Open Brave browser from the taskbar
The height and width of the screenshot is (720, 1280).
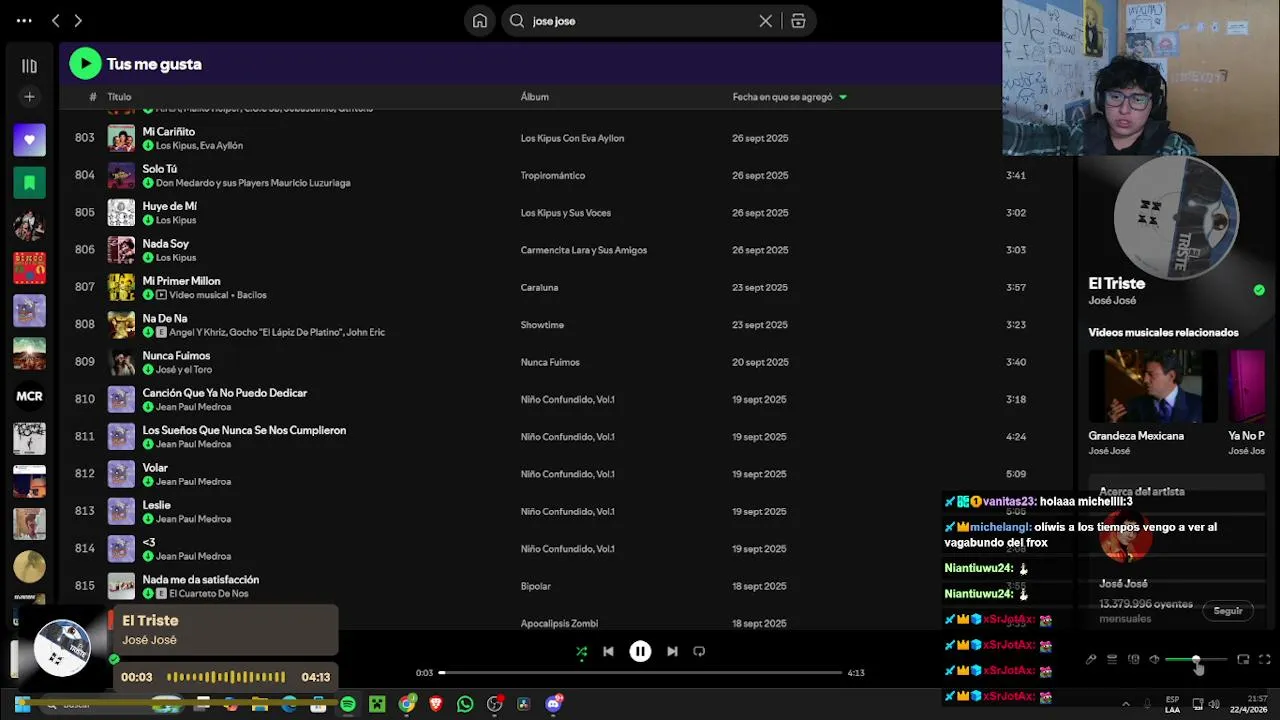click(x=436, y=705)
